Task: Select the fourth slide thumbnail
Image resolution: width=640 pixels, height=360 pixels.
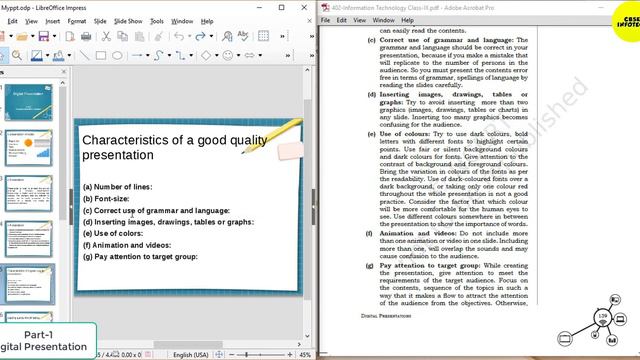Action: (x=29, y=239)
